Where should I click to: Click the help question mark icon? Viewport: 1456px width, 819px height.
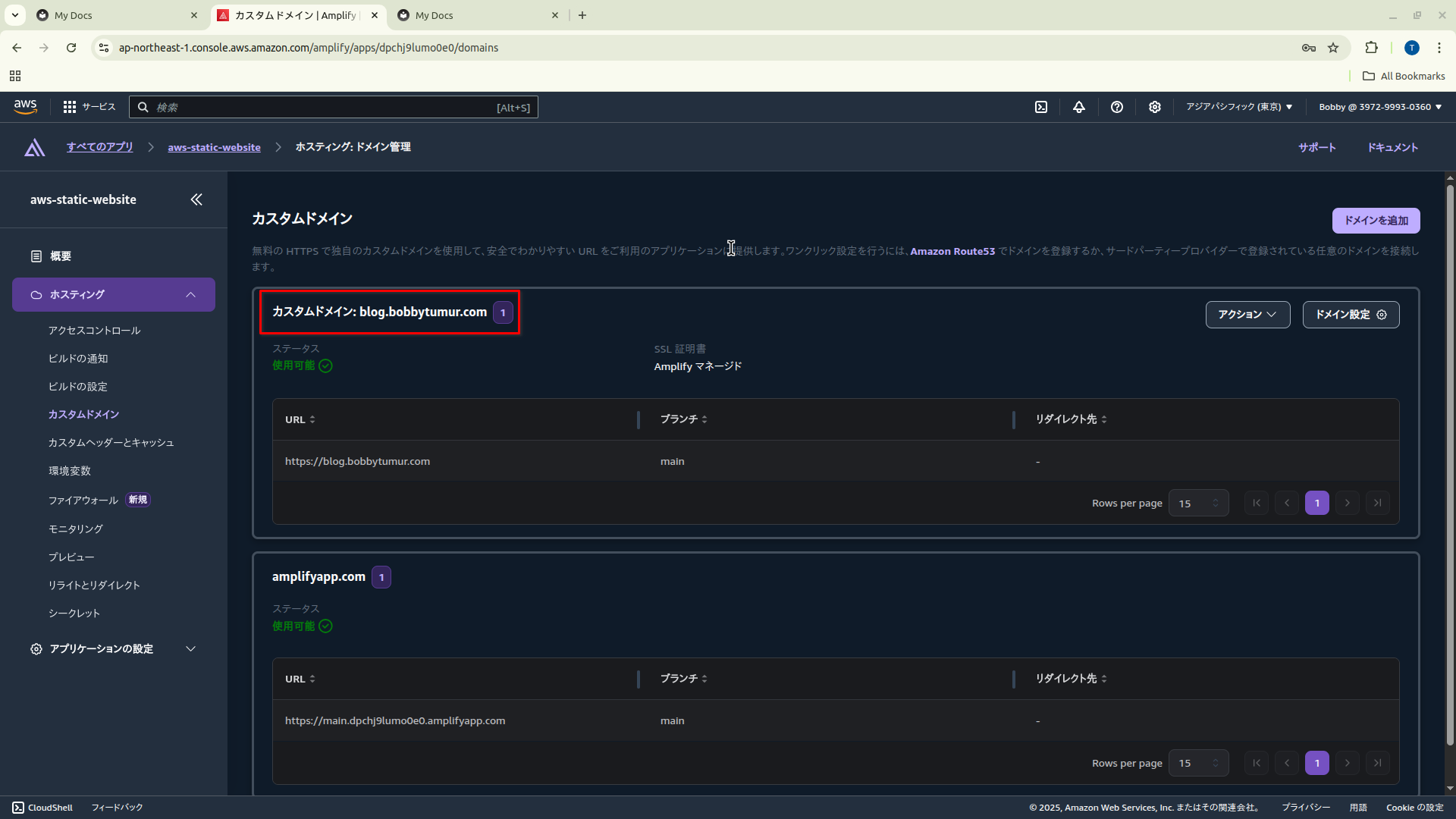pyautogui.click(x=1116, y=107)
